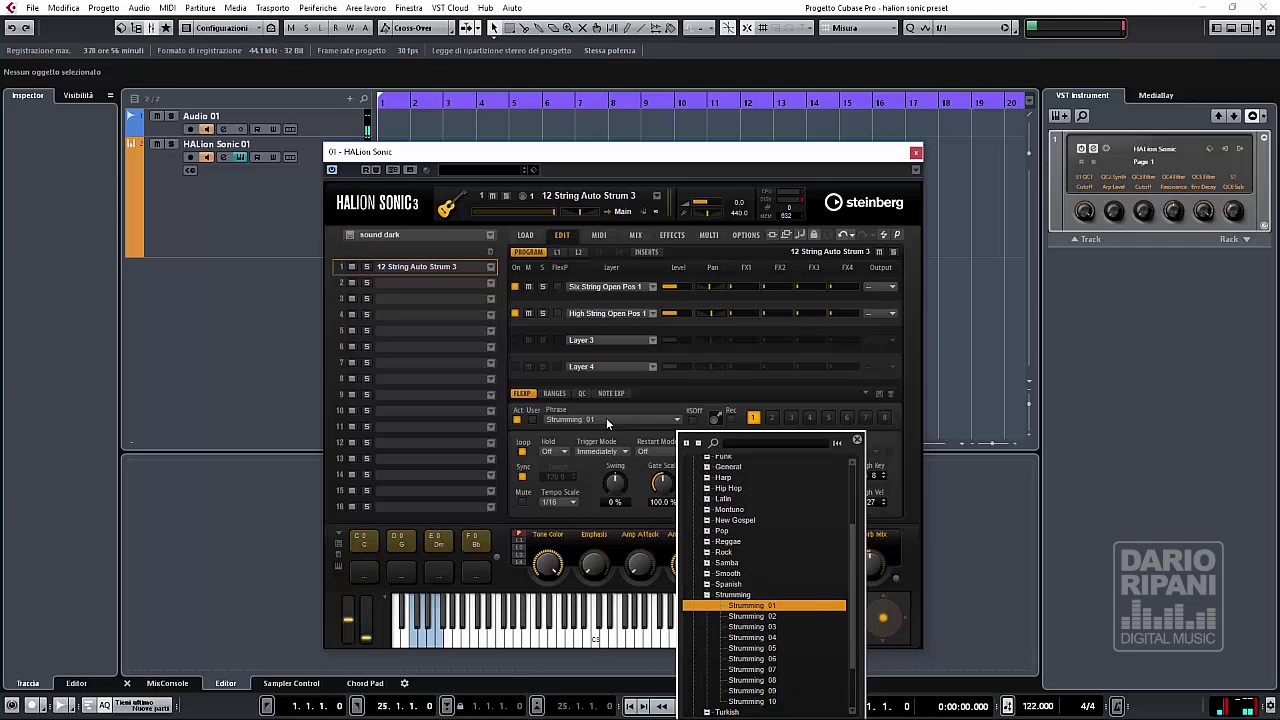This screenshot has width=1280, height=720.
Task: Open the Modifica menu
Action: click(x=64, y=8)
